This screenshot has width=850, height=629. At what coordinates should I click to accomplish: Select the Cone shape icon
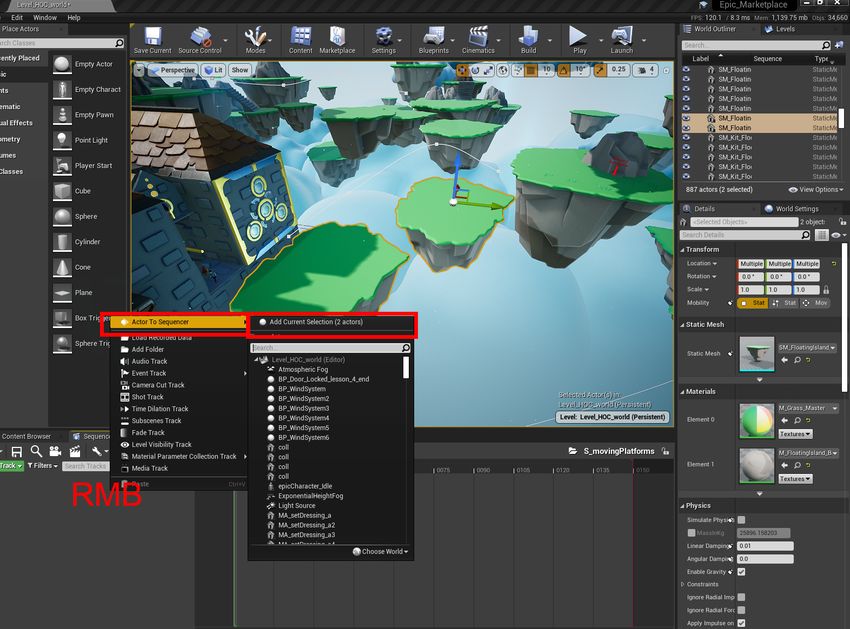coord(62,267)
